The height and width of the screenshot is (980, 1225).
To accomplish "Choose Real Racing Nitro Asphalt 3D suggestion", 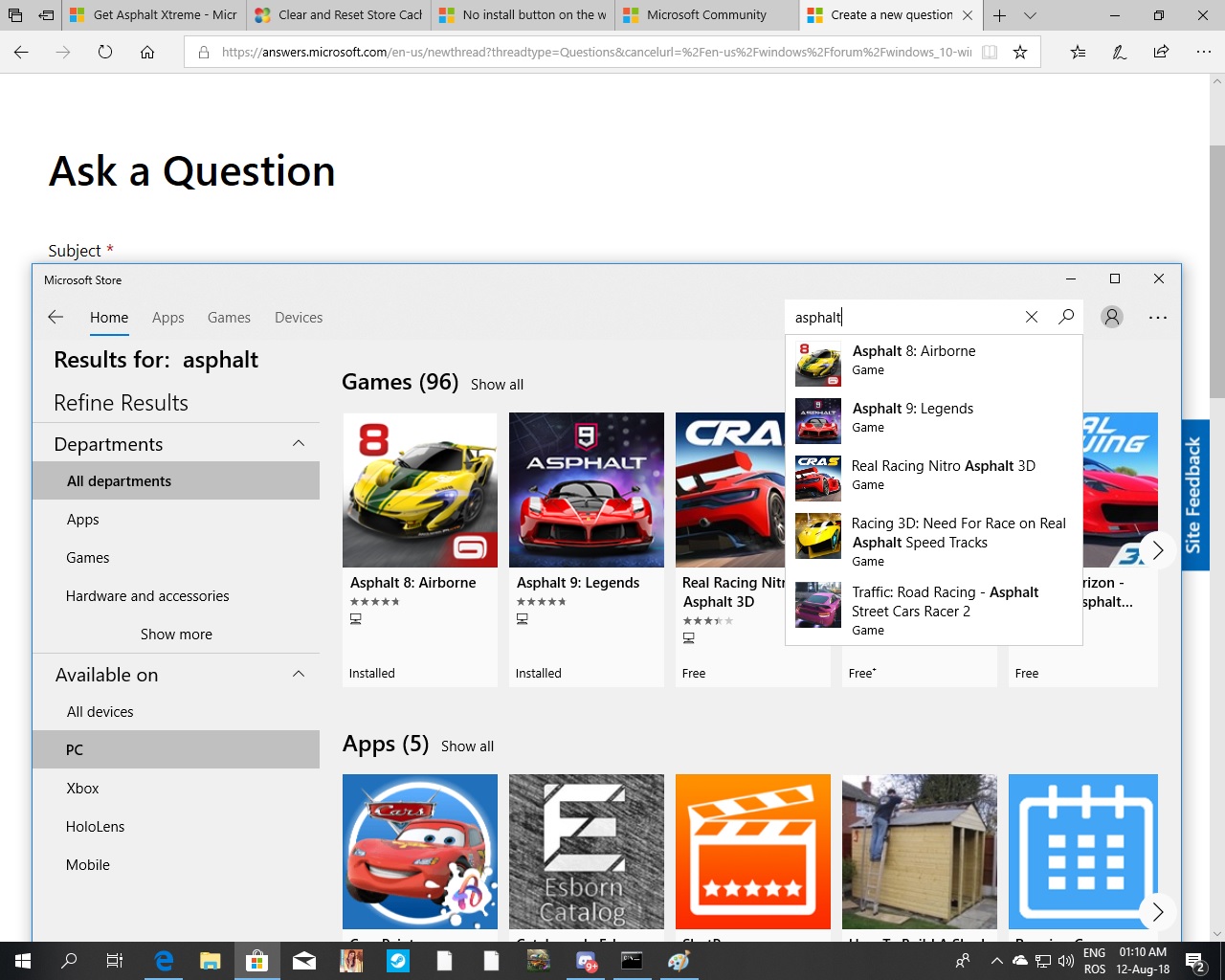I will (934, 477).
